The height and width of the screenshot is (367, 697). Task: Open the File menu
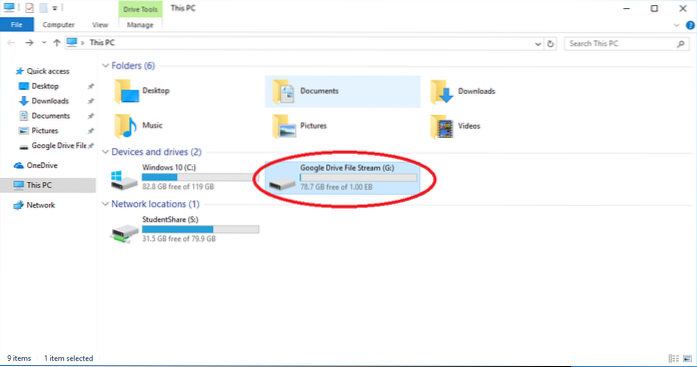(16, 25)
